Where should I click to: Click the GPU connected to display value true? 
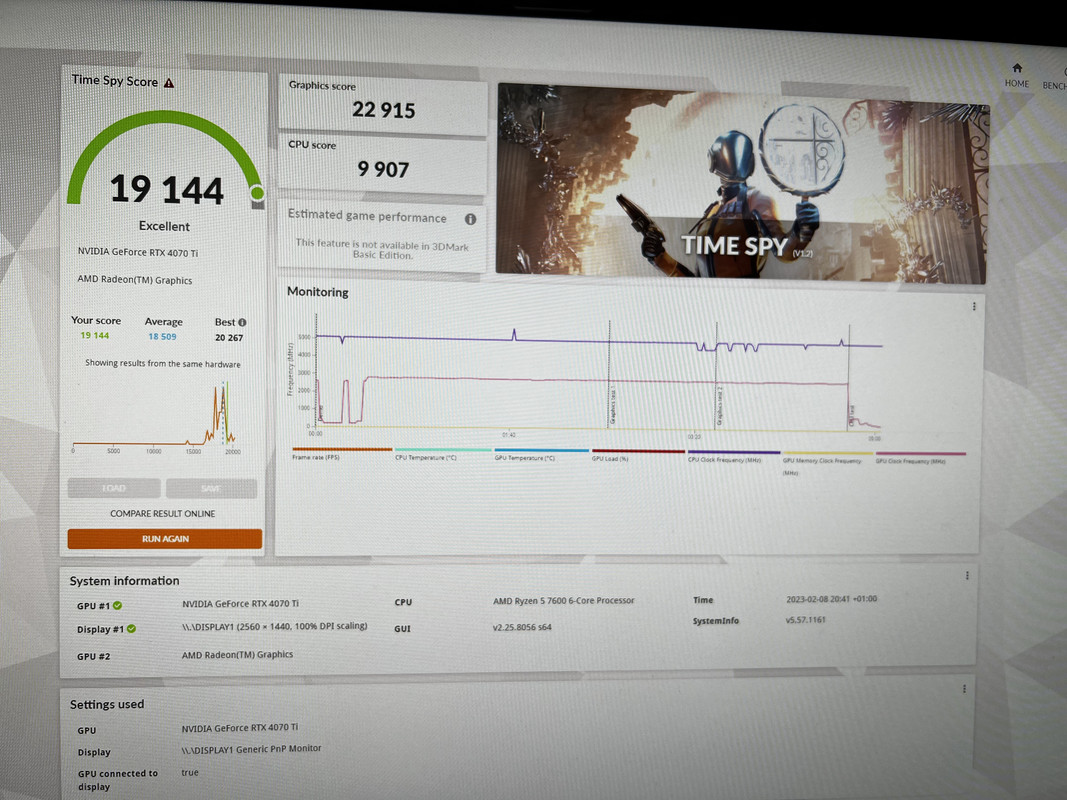pyautogui.click(x=190, y=772)
